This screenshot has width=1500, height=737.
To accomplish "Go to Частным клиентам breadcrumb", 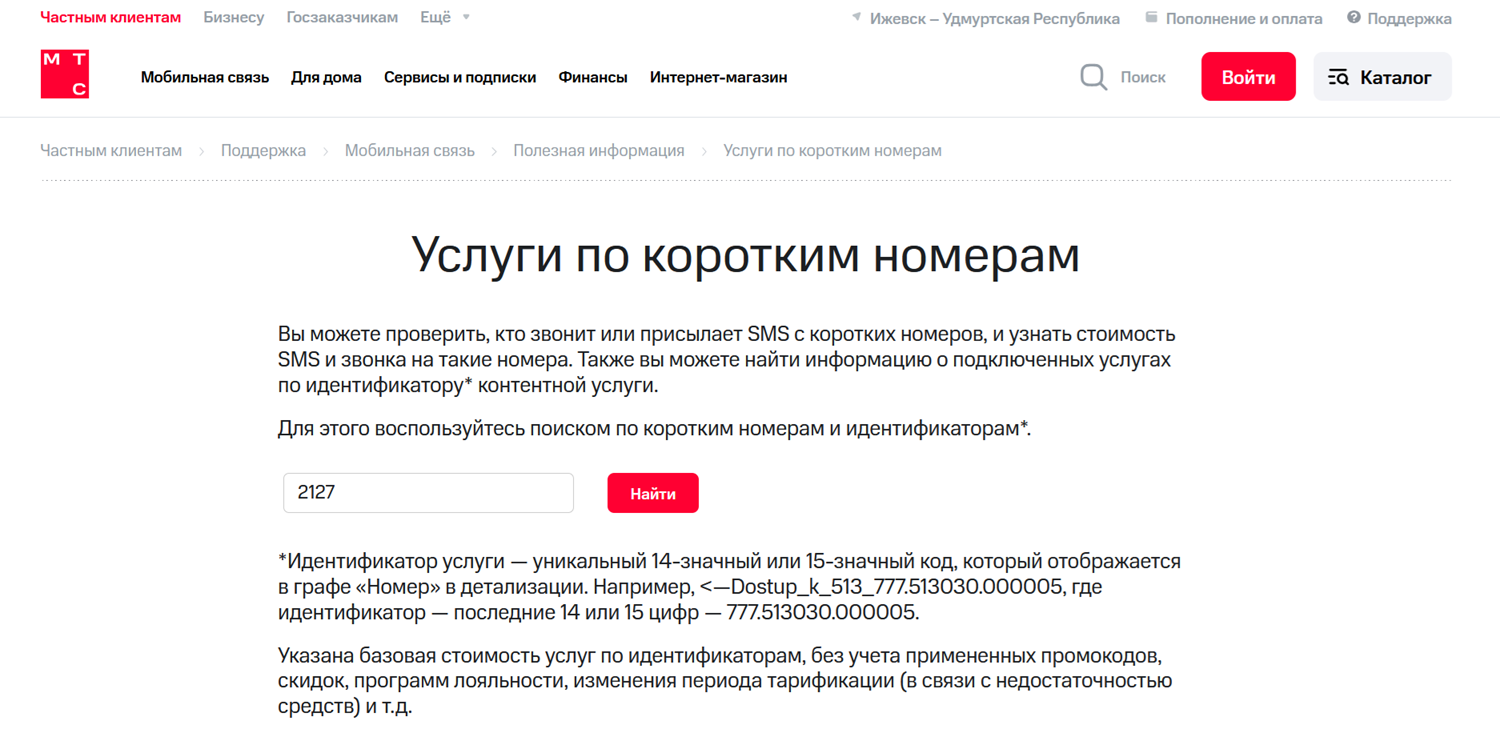I will (111, 151).
